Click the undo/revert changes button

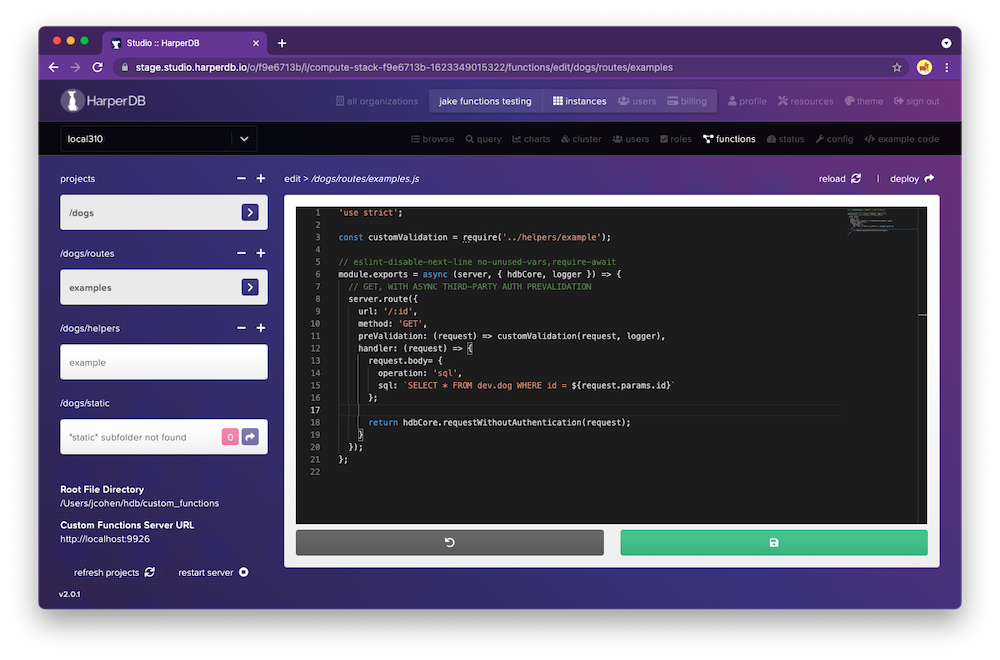[449, 542]
